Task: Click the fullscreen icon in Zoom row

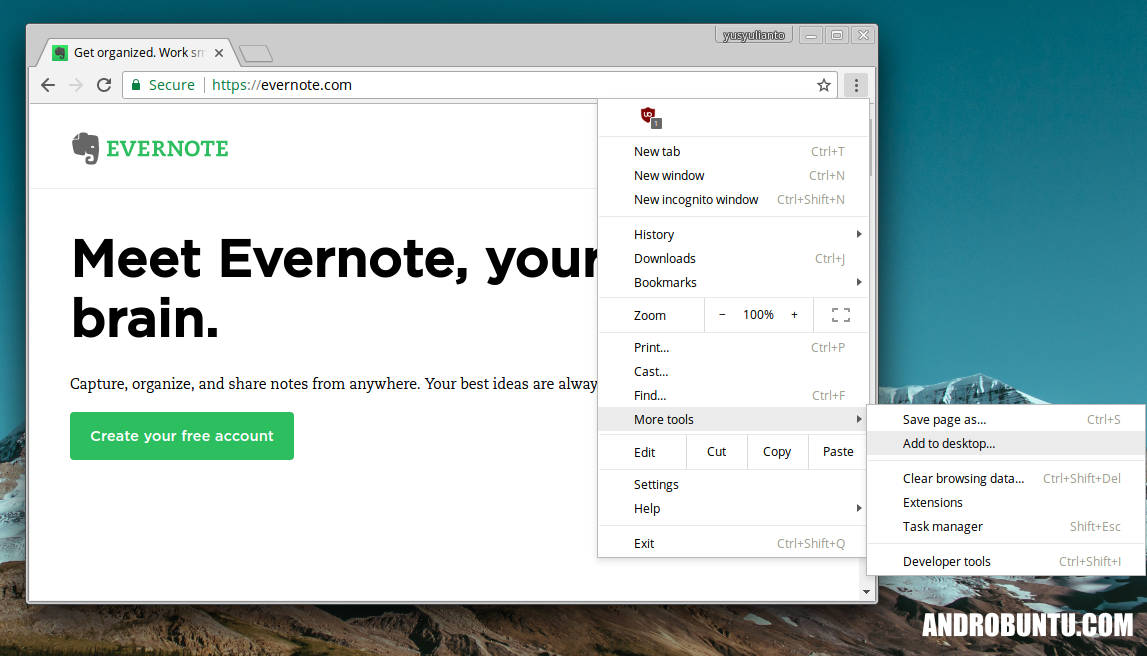Action: 841,315
